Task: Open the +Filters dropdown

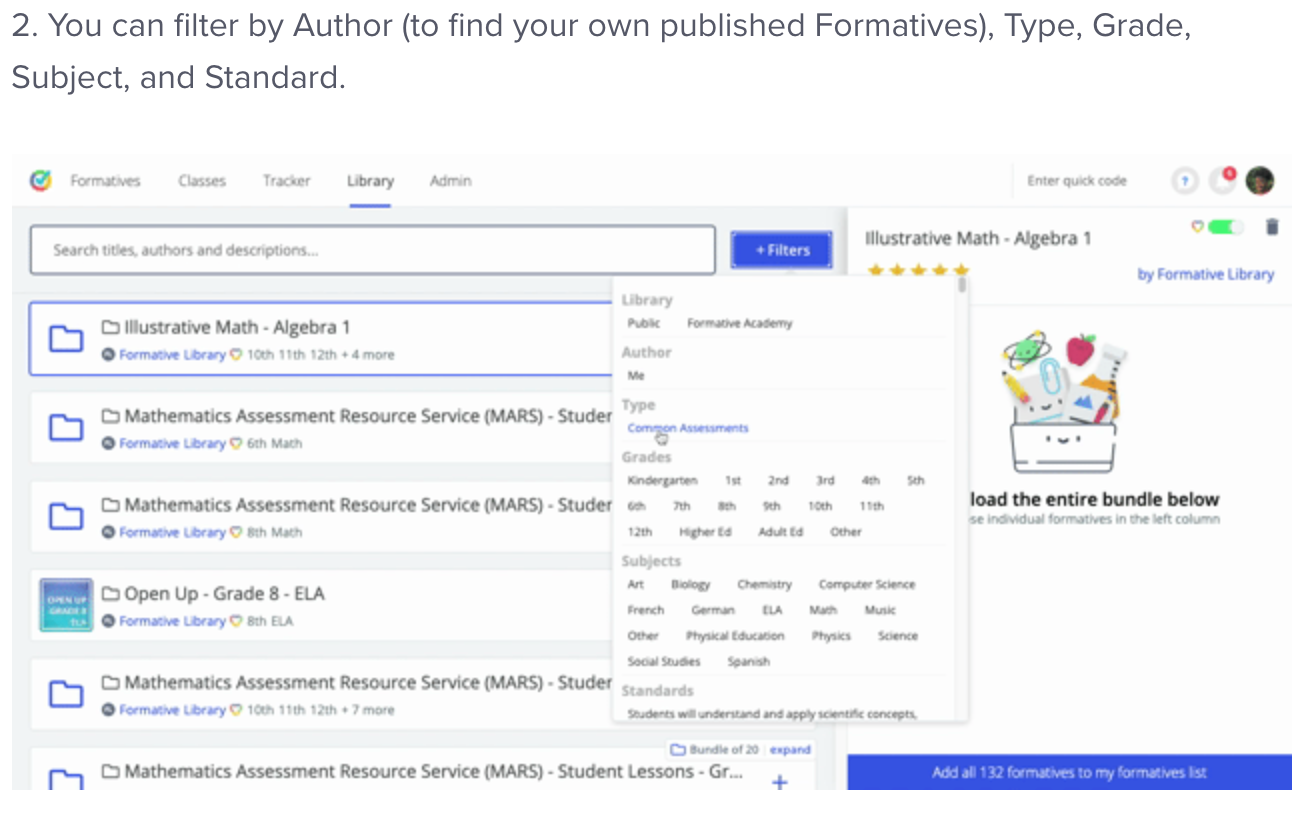Action: [781, 250]
